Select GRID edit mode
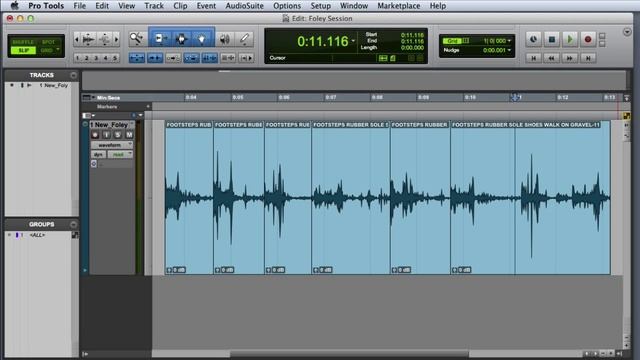Screen dimensions: 640x360 (46, 50)
